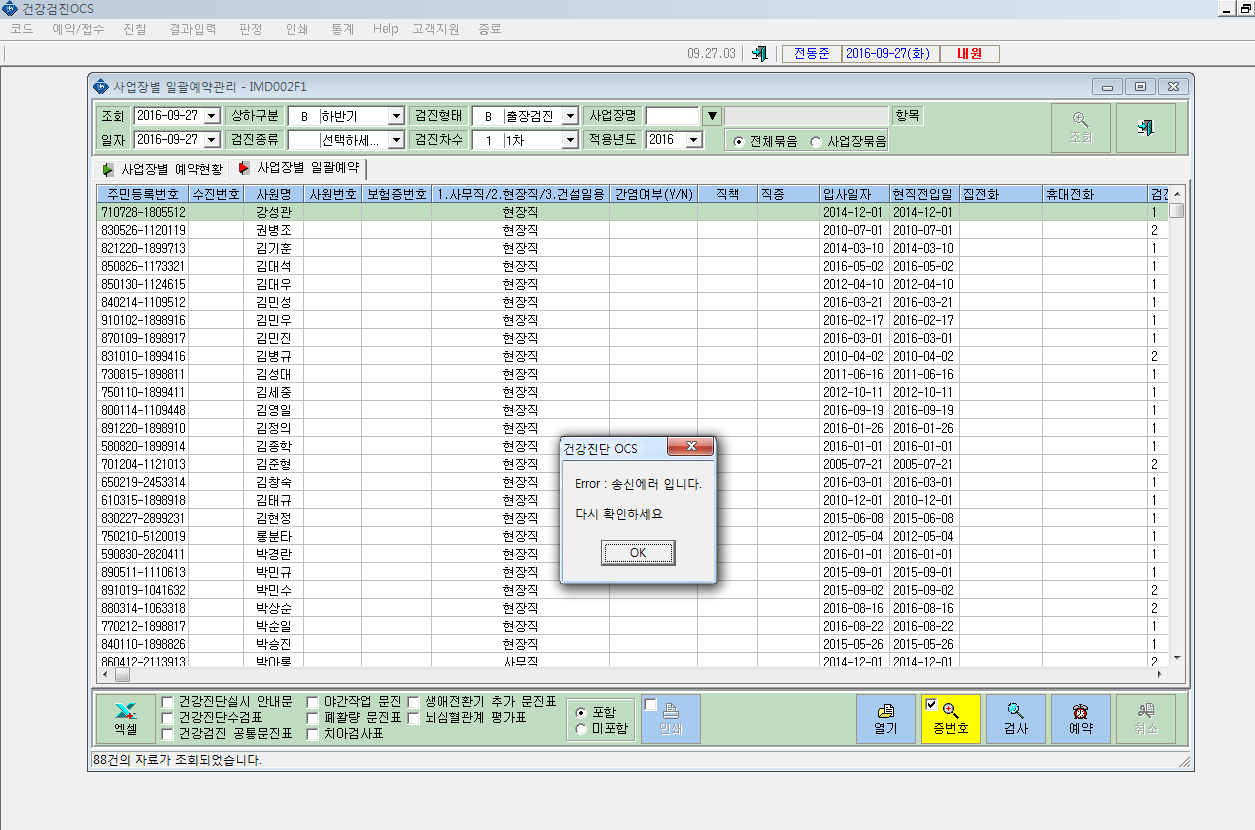Check the 야간작업 문진 option
The width and height of the screenshot is (1255, 830).
tap(313, 702)
